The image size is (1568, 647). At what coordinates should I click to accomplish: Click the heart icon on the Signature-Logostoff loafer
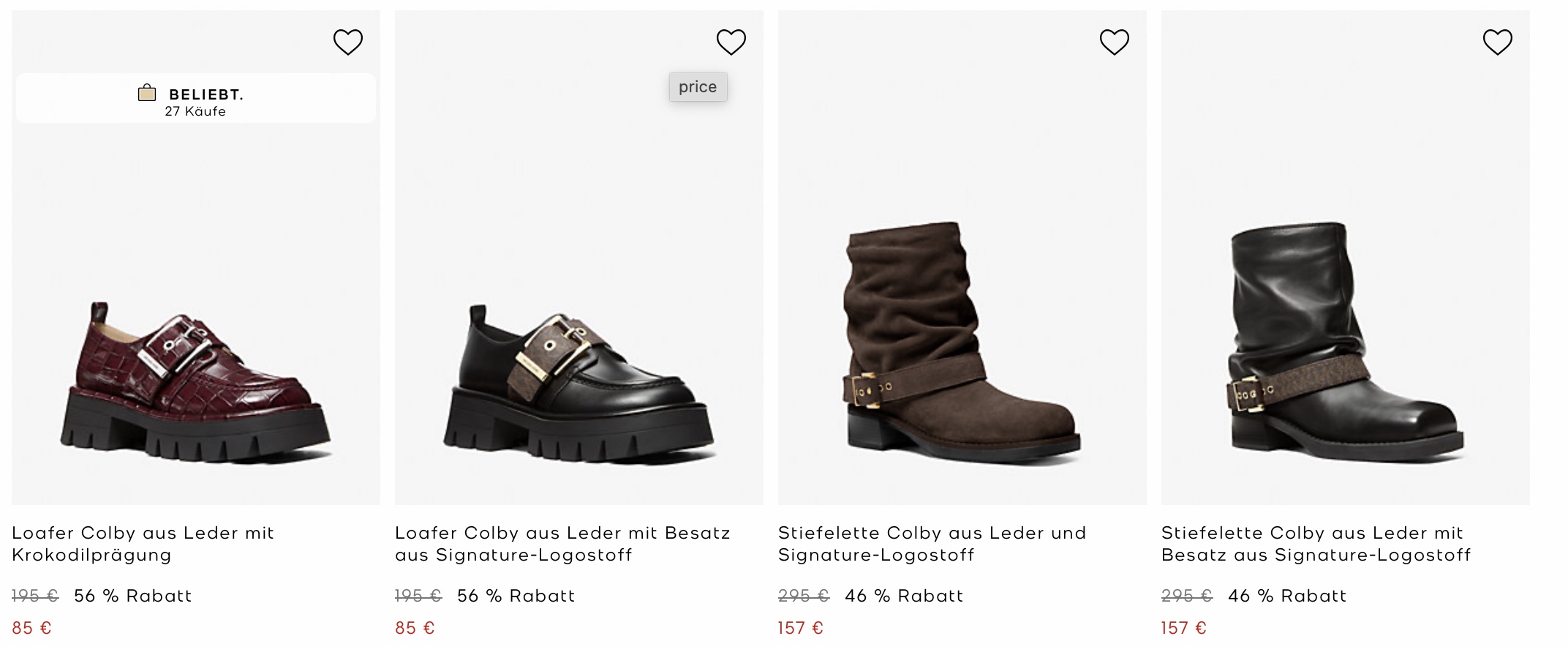click(x=731, y=41)
